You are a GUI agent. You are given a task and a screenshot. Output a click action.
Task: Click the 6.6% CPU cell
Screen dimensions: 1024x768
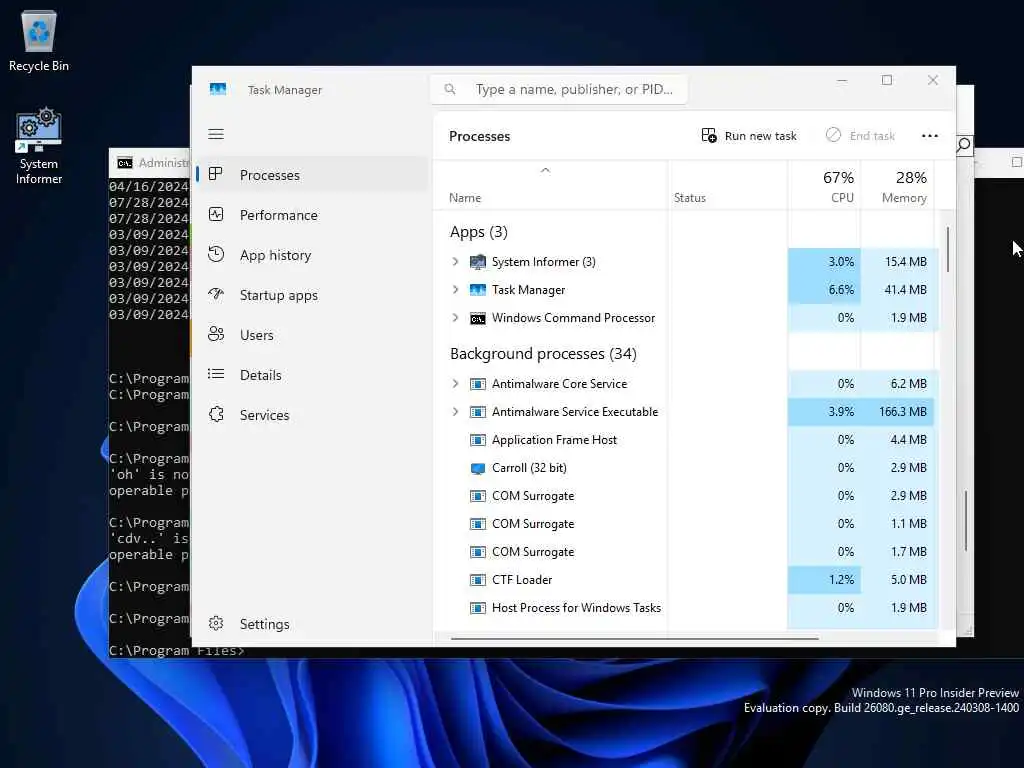point(824,290)
